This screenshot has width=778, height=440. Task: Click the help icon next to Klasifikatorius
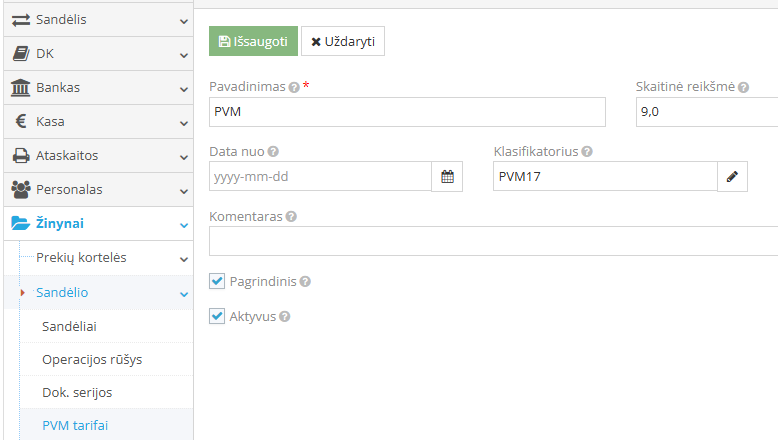click(587, 152)
